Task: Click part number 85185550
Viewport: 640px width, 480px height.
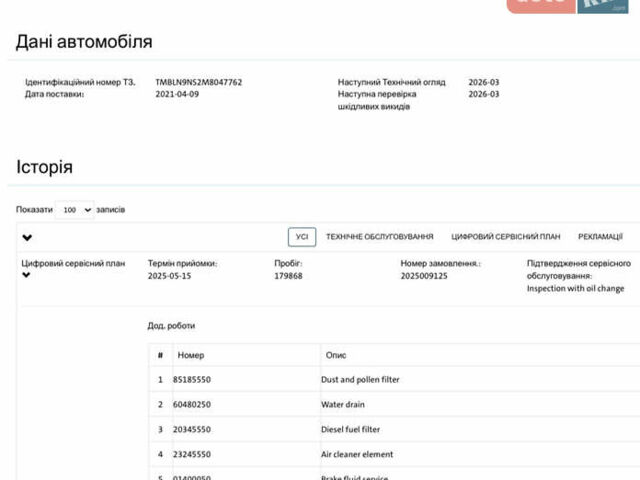Action: [x=194, y=380]
